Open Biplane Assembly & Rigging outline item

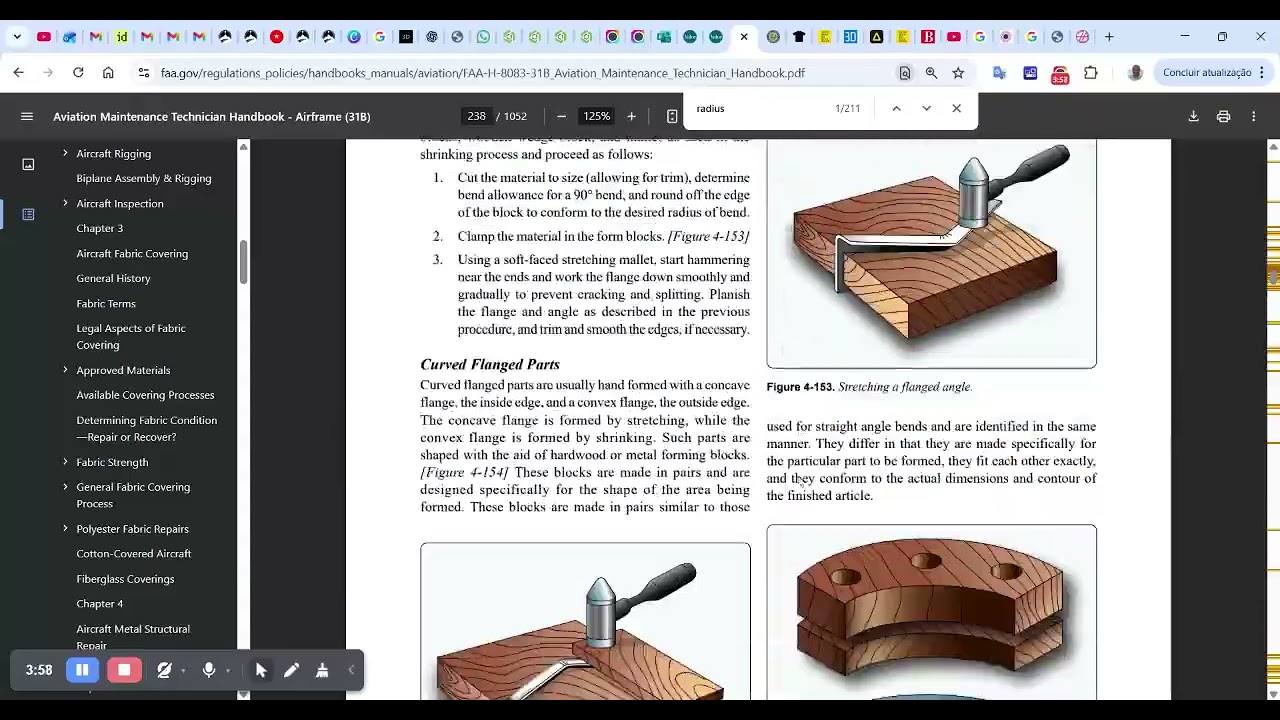pyautogui.click(x=144, y=178)
